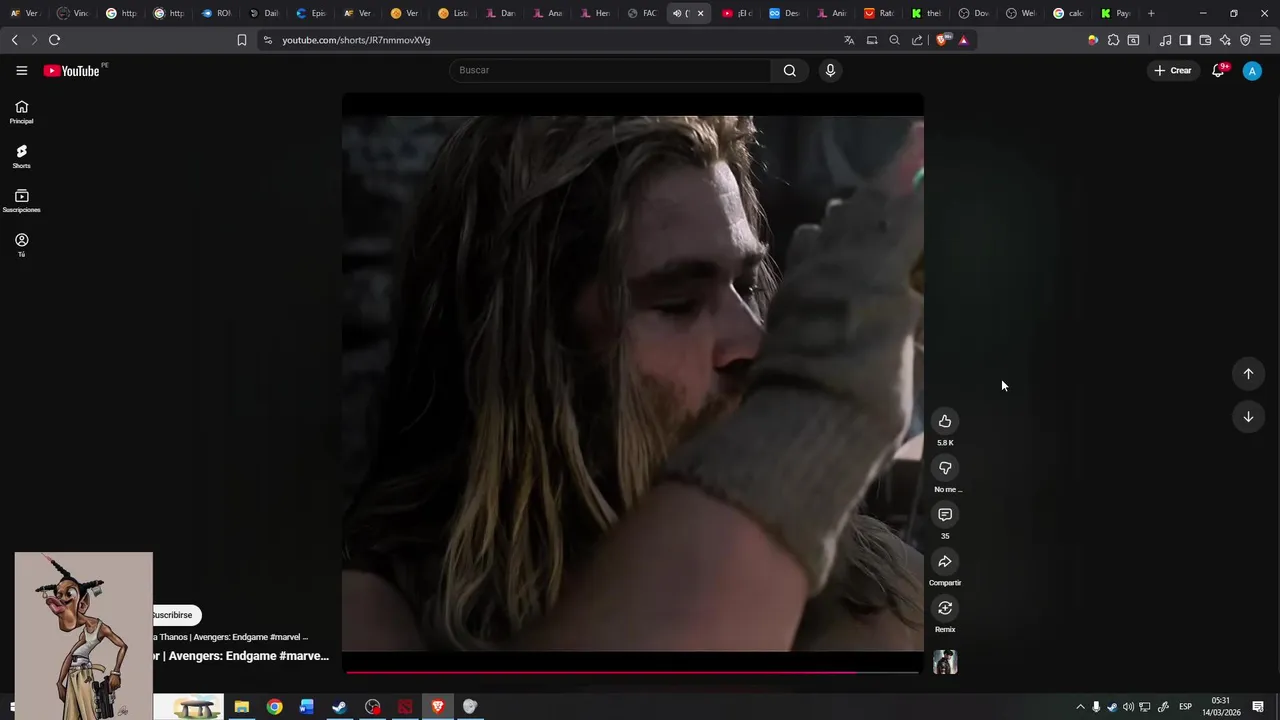Open File Explorer from taskbar
This screenshot has height=720, width=1280.
241,707
